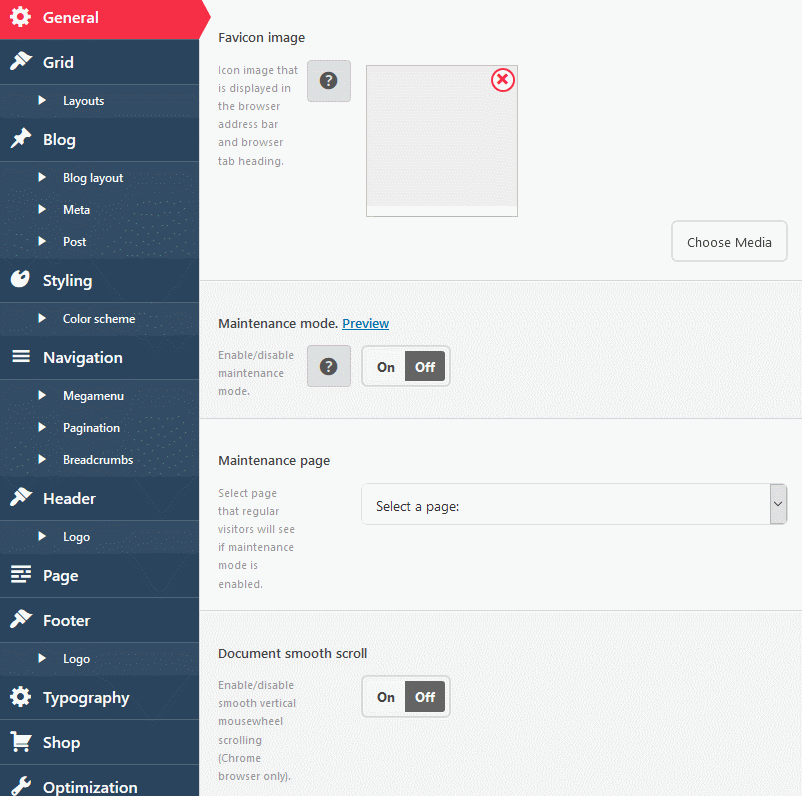Expand the Breadcrumbs arrow
The height and width of the screenshot is (796, 802).
click(x=42, y=459)
